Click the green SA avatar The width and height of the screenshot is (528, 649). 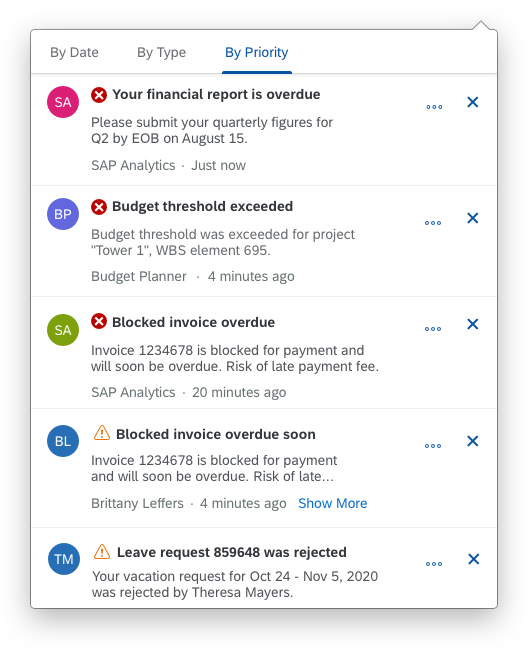click(x=63, y=330)
